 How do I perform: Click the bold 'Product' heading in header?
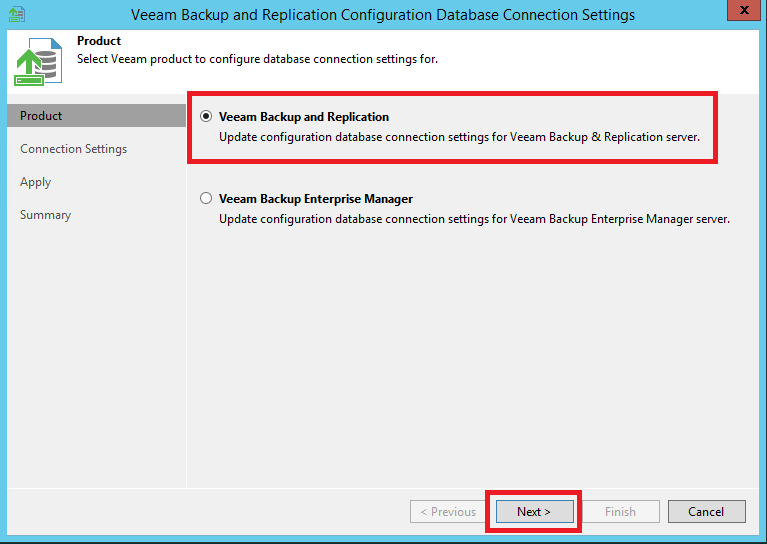coord(99,41)
